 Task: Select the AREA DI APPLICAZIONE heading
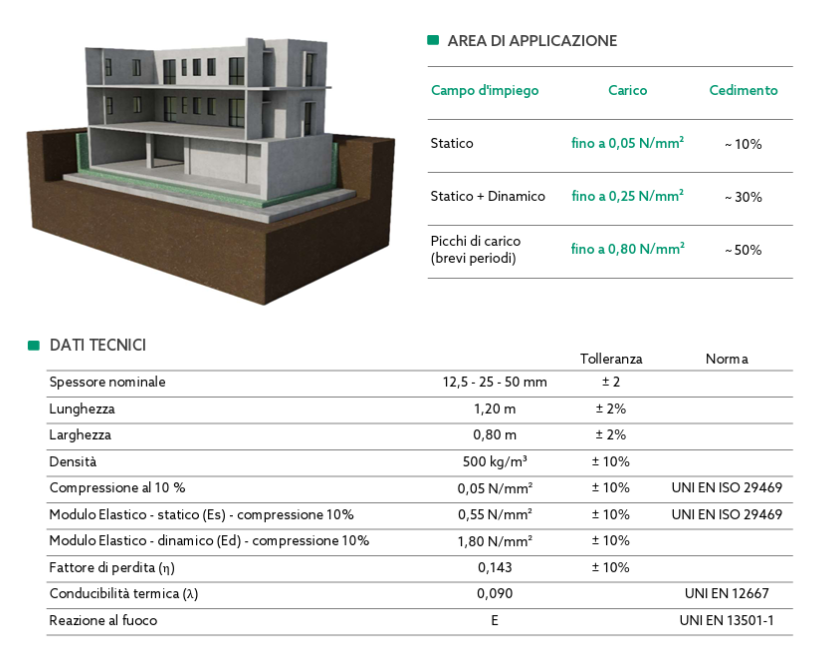(x=532, y=41)
